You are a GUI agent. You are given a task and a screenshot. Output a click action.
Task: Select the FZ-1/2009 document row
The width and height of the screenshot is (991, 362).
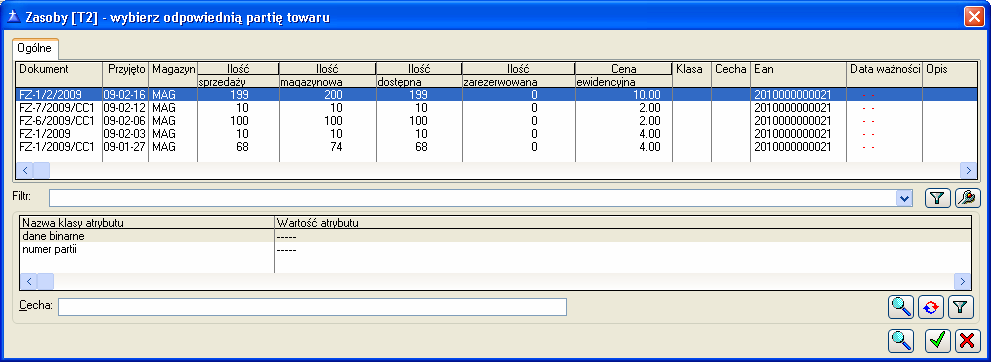point(496,134)
